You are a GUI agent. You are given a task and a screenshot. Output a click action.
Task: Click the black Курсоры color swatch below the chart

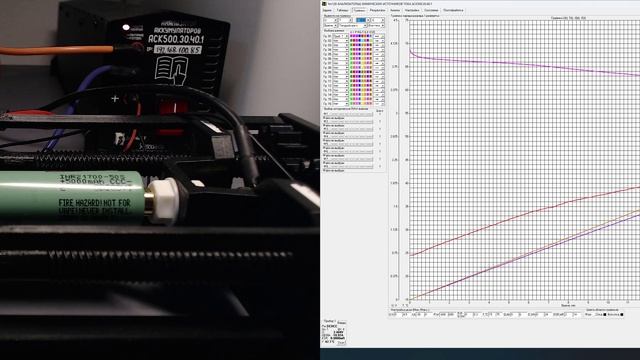point(622,314)
